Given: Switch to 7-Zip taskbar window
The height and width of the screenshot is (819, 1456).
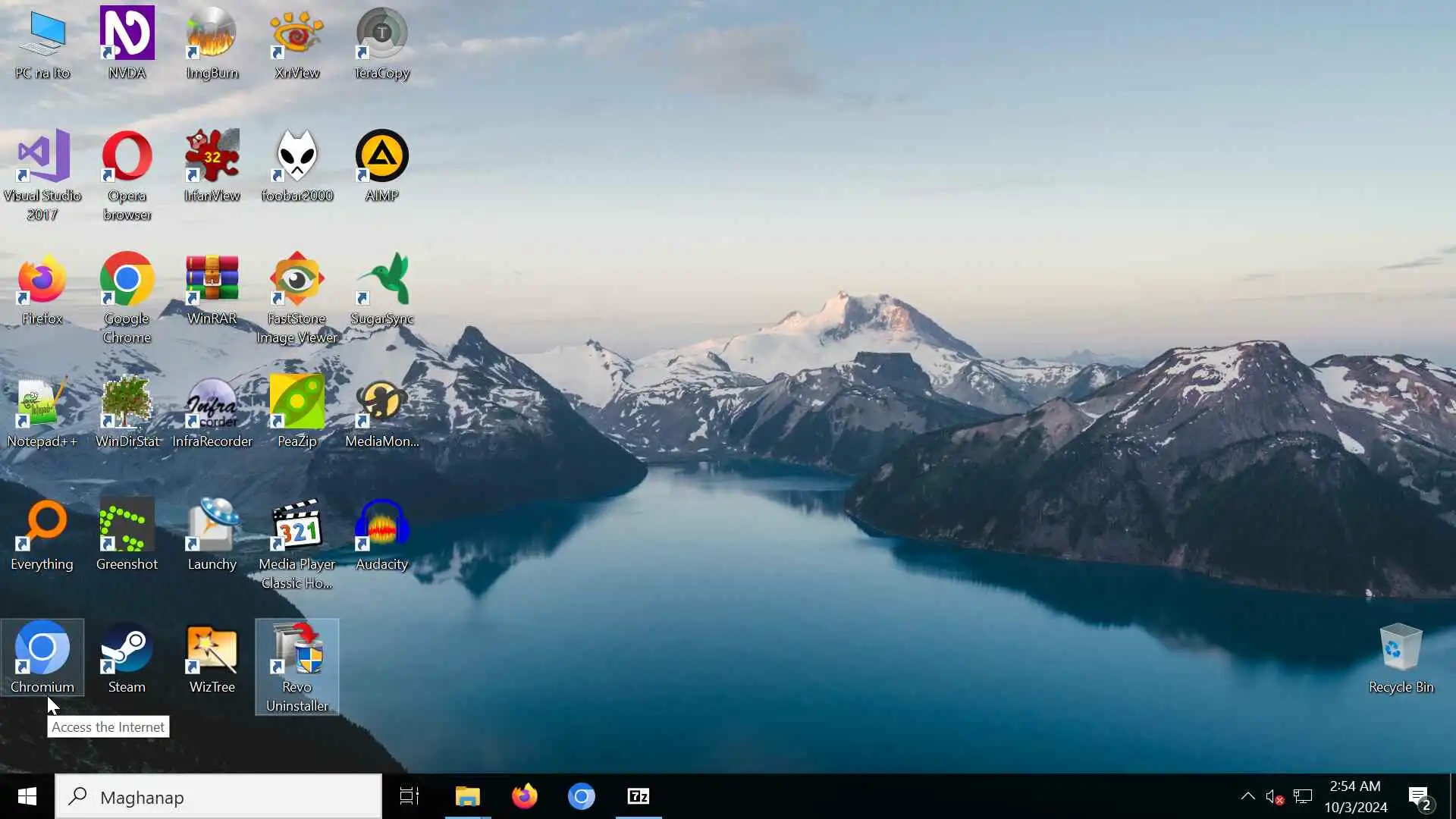Looking at the screenshot, I should [x=639, y=796].
